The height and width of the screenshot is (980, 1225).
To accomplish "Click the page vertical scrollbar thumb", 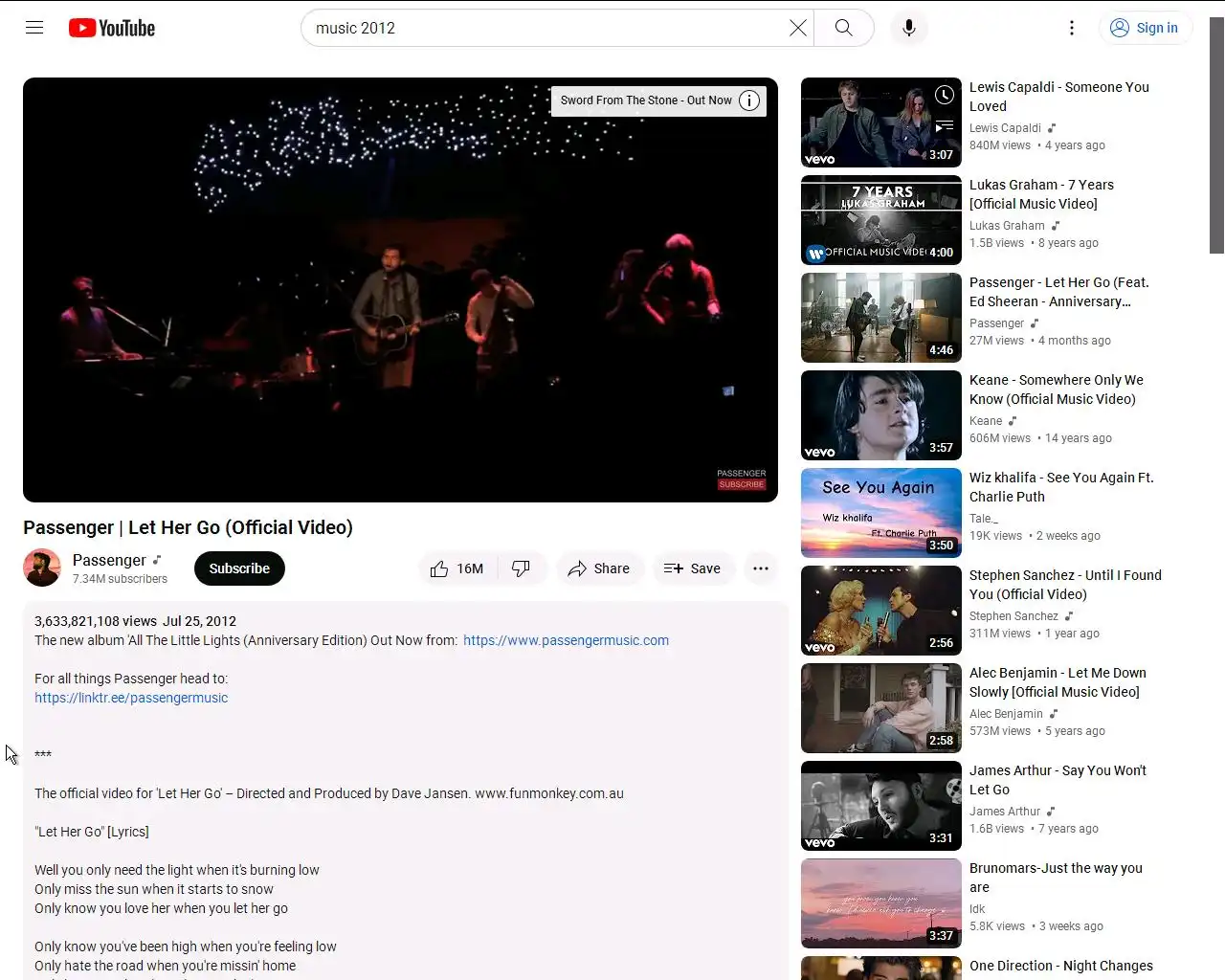I will click(x=1216, y=135).
